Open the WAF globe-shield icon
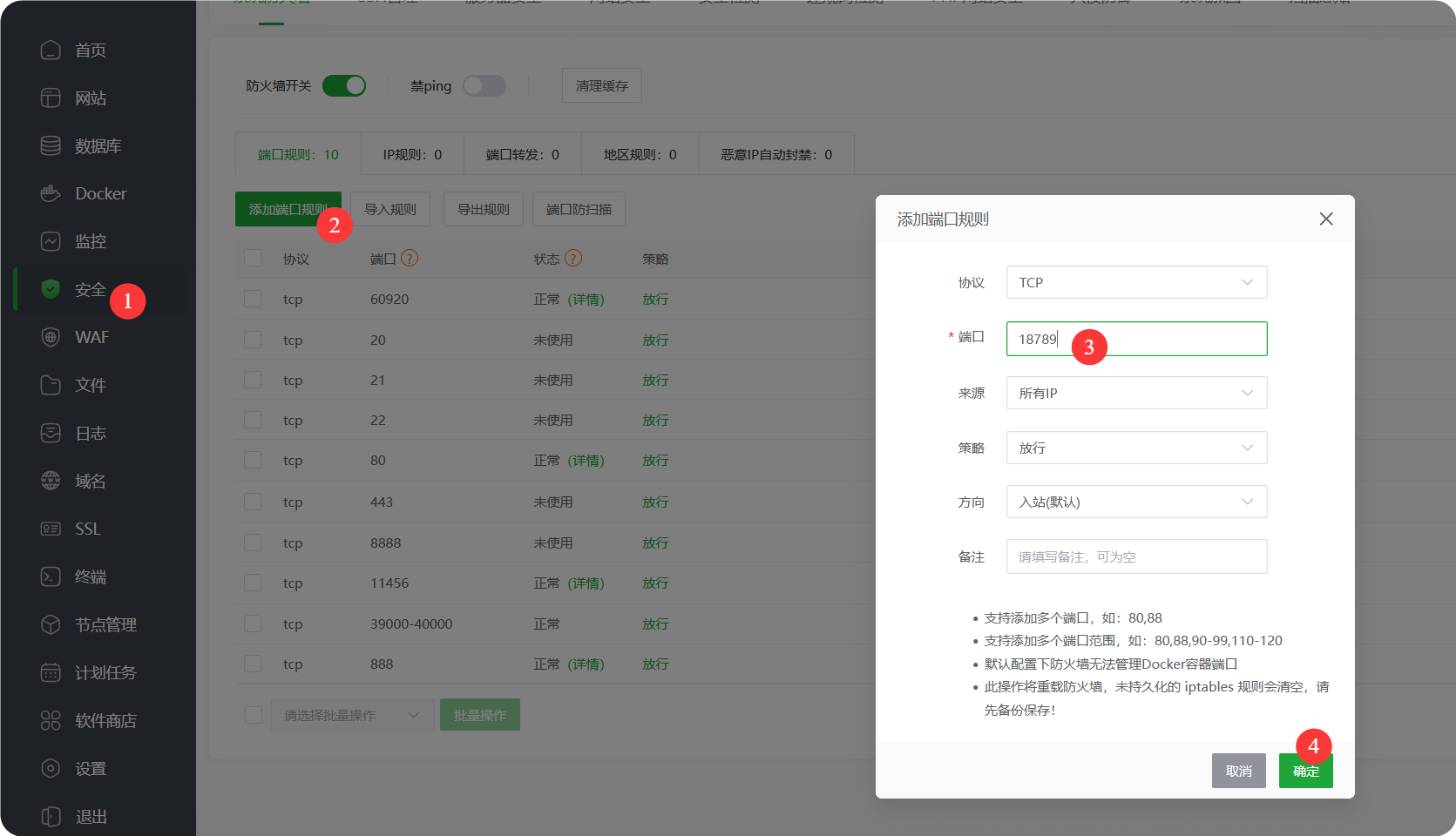Image resolution: width=1456 pixels, height=836 pixels. [51, 337]
